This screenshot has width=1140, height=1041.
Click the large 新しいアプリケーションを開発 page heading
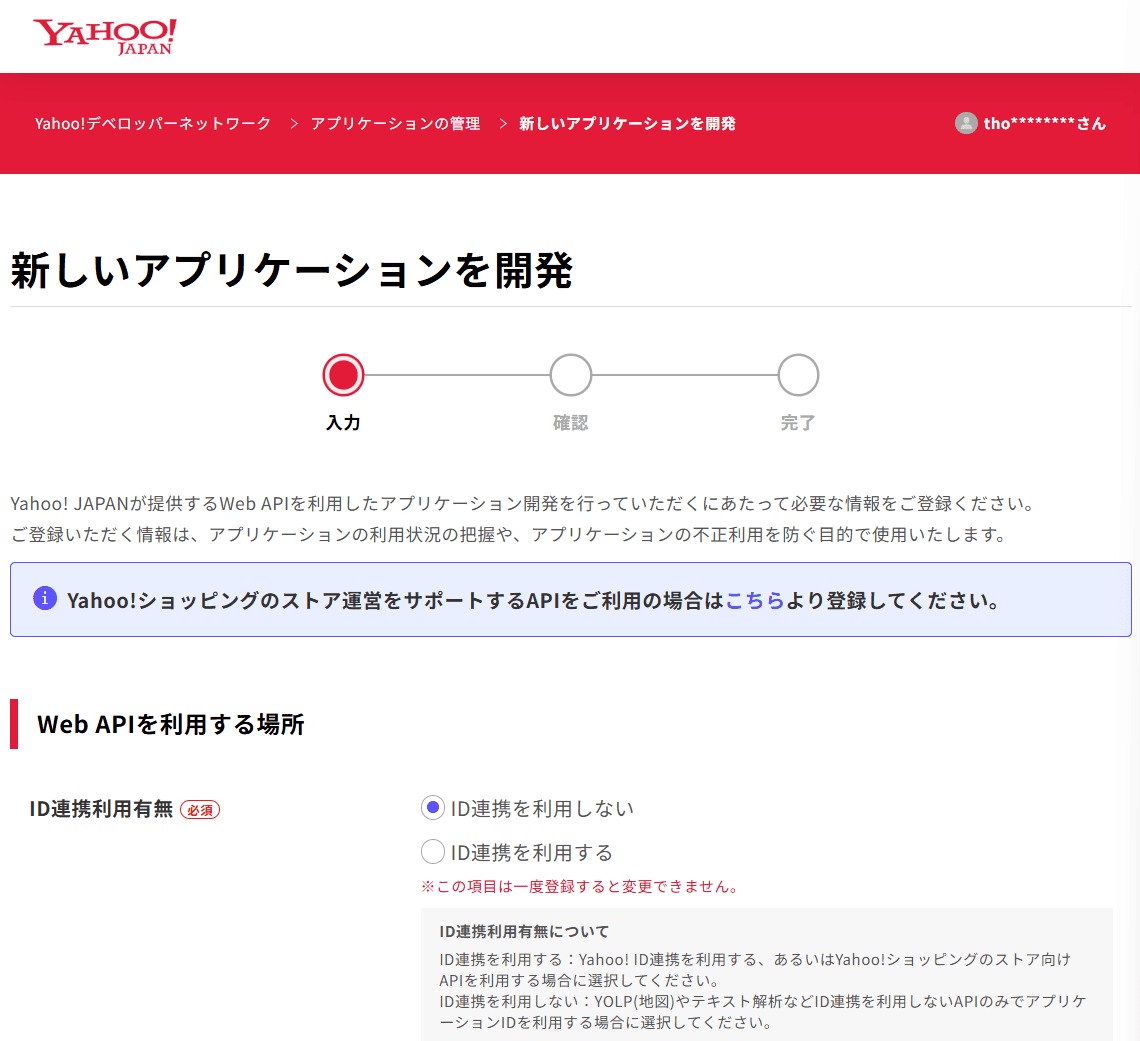[291, 271]
